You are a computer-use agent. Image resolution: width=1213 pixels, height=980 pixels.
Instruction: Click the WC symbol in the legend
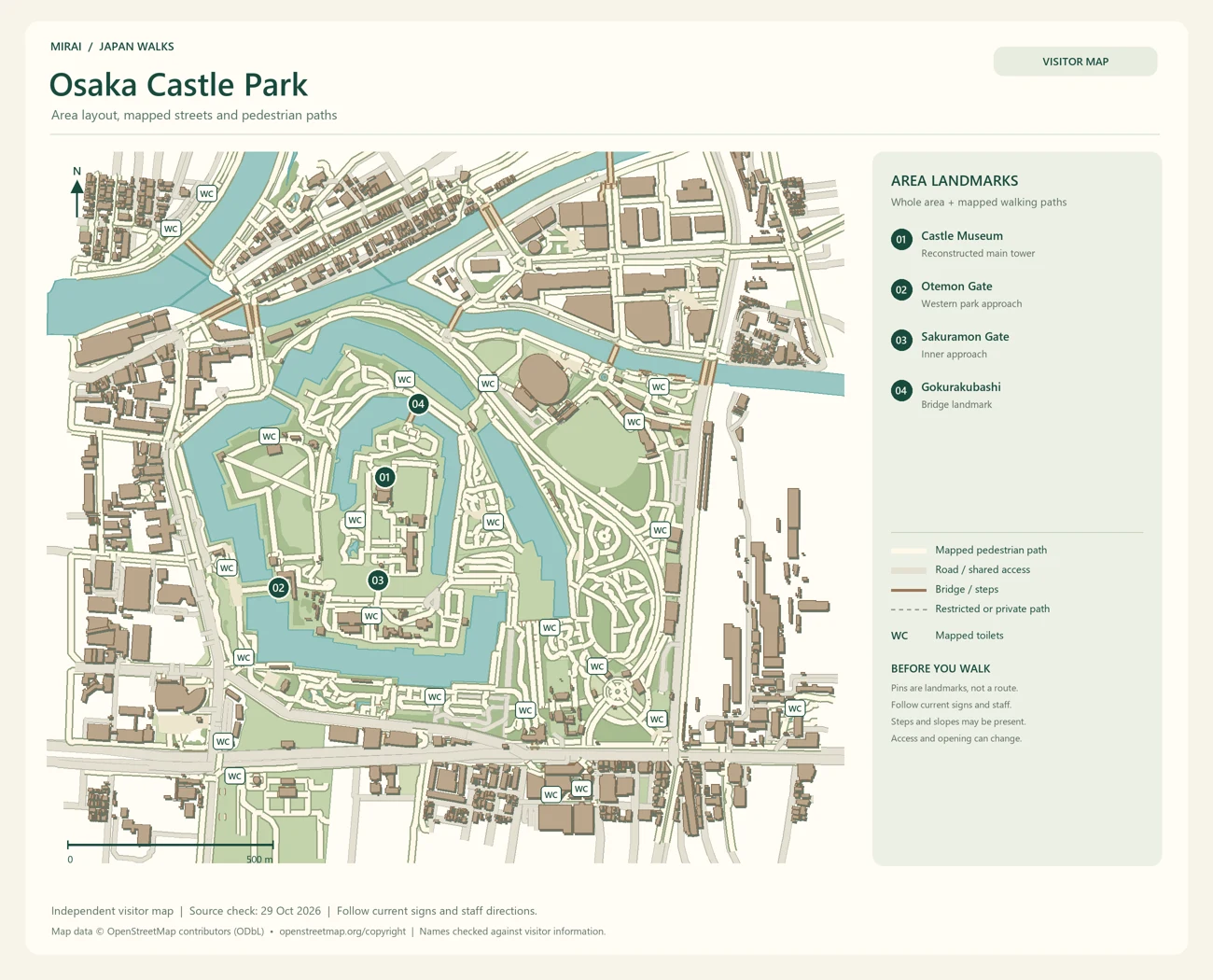point(899,636)
